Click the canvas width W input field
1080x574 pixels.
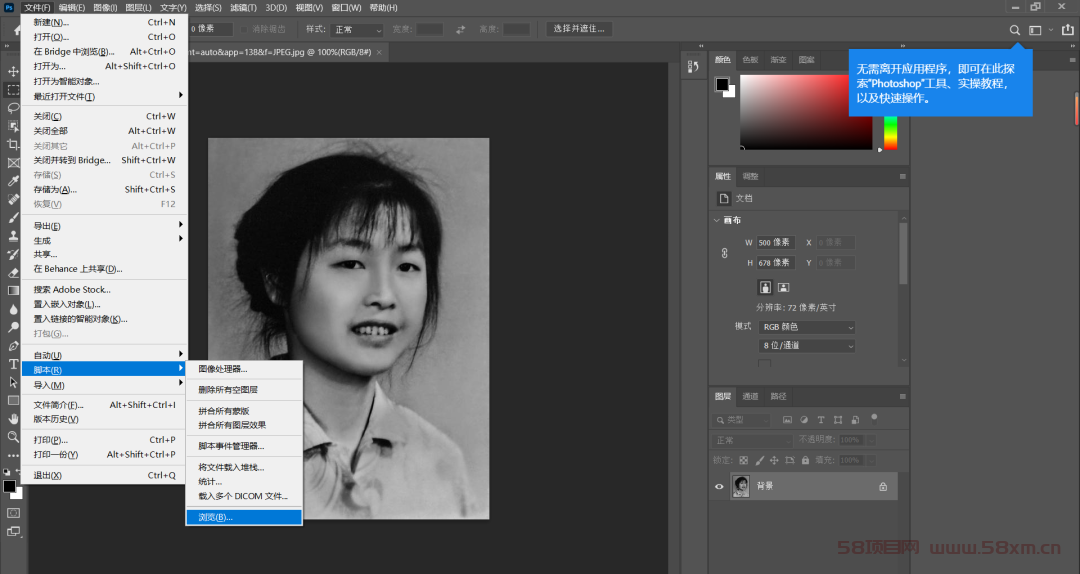pyautogui.click(x=776, y=243)
